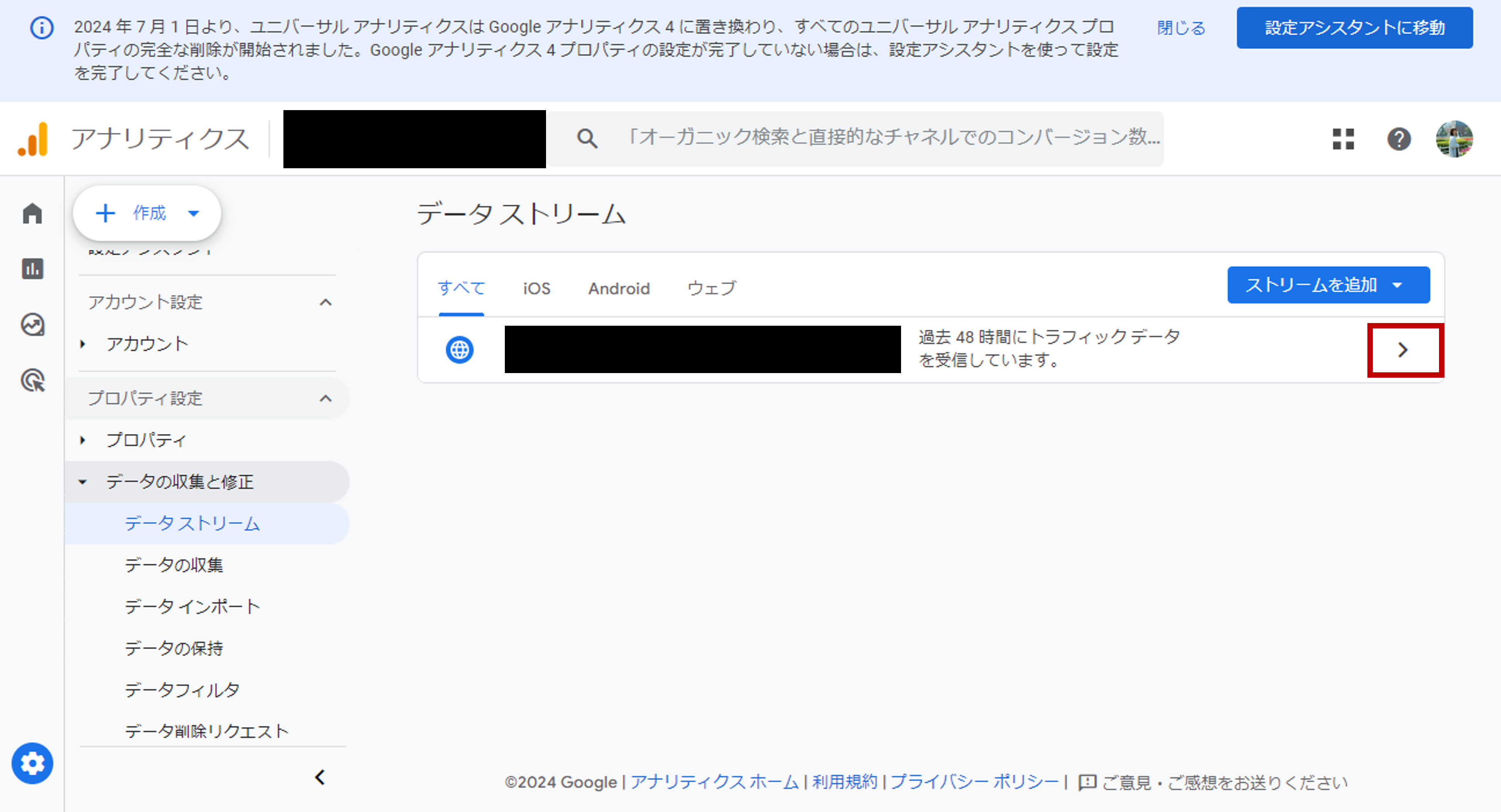Click the help question mark icon
This screenshot has height=812, width=1501.
[1399, 139]
